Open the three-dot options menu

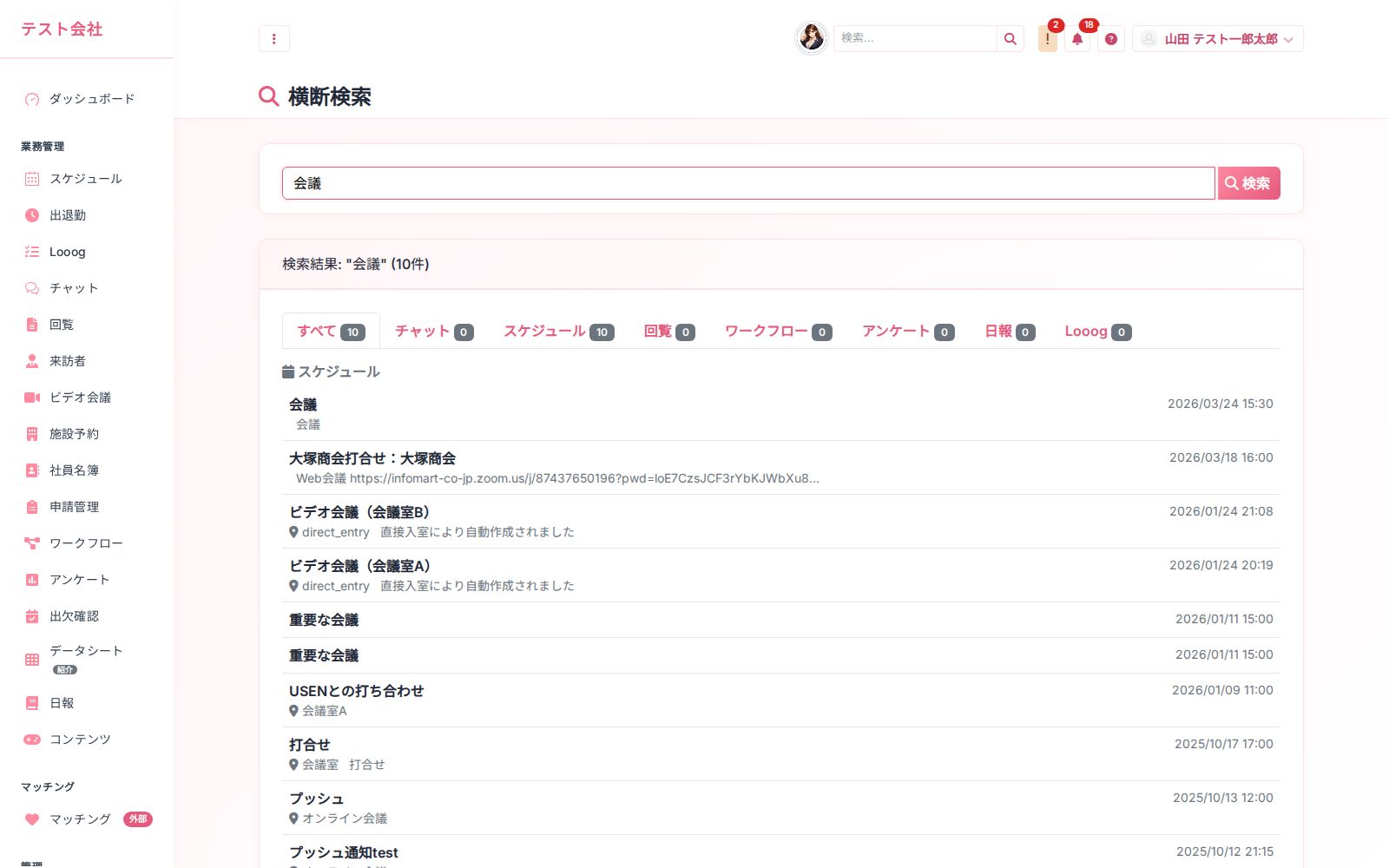coord(273,38)
